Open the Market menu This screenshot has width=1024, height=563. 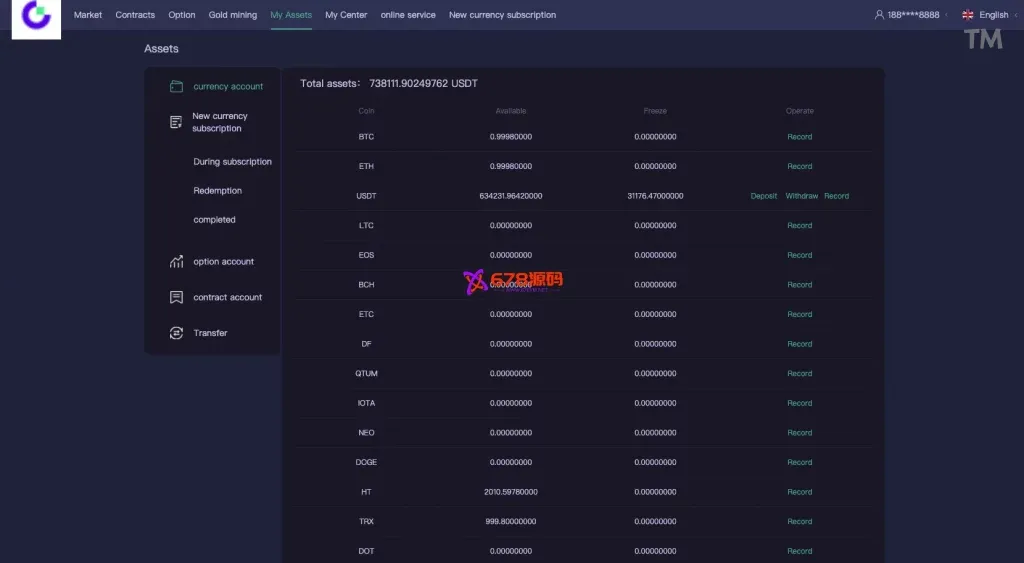point(88,15)
